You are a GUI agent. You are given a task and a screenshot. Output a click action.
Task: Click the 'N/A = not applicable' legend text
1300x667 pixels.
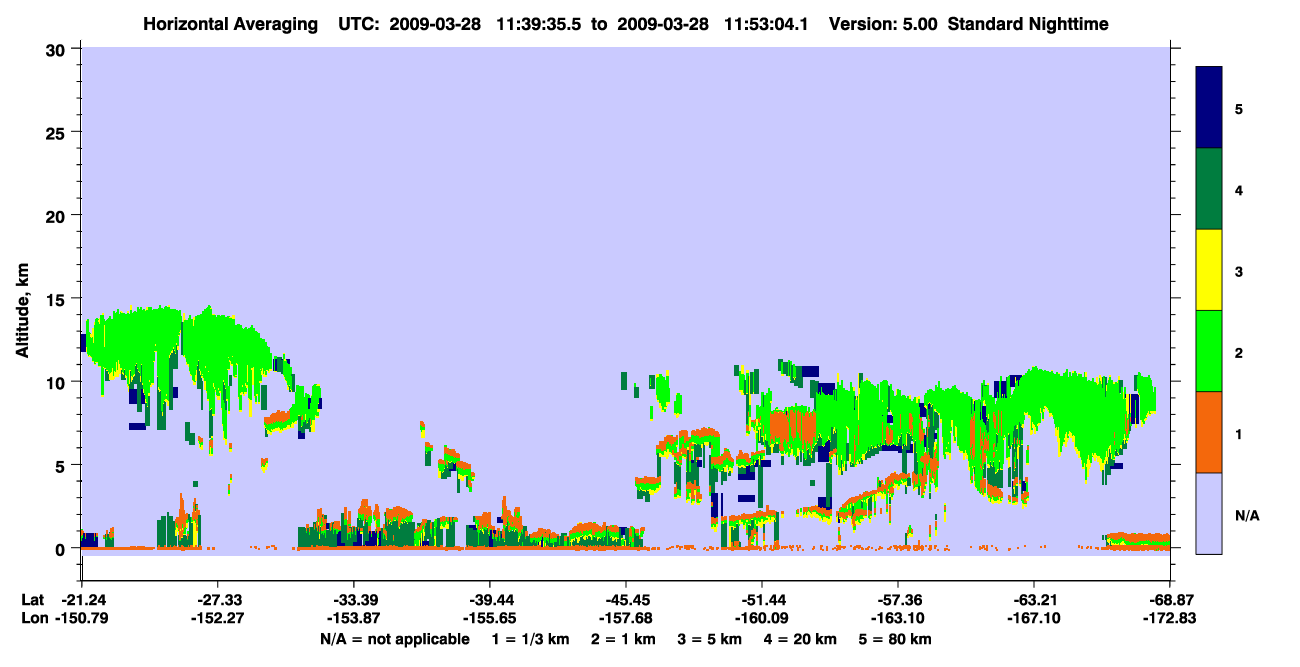[394, 639]
